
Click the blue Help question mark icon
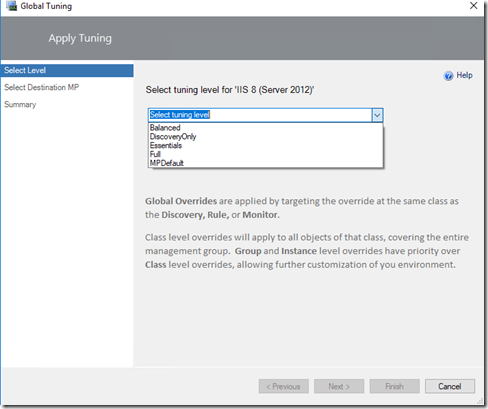(x=448, y=76)
